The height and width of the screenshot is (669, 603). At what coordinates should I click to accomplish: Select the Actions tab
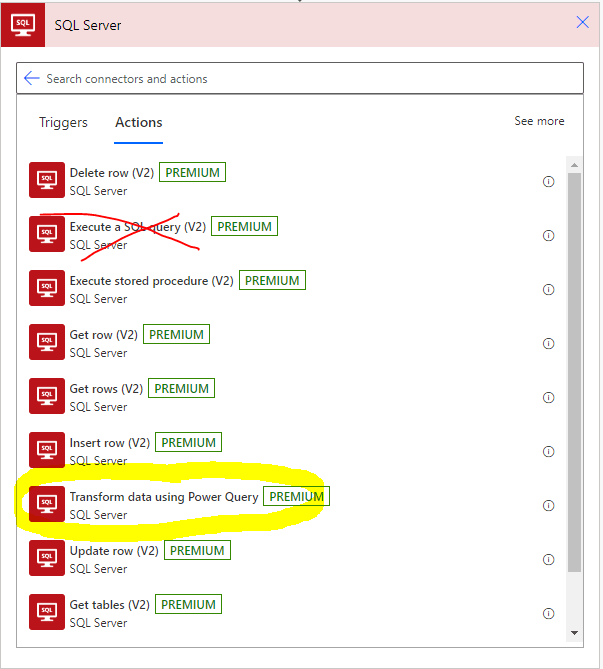139,122
